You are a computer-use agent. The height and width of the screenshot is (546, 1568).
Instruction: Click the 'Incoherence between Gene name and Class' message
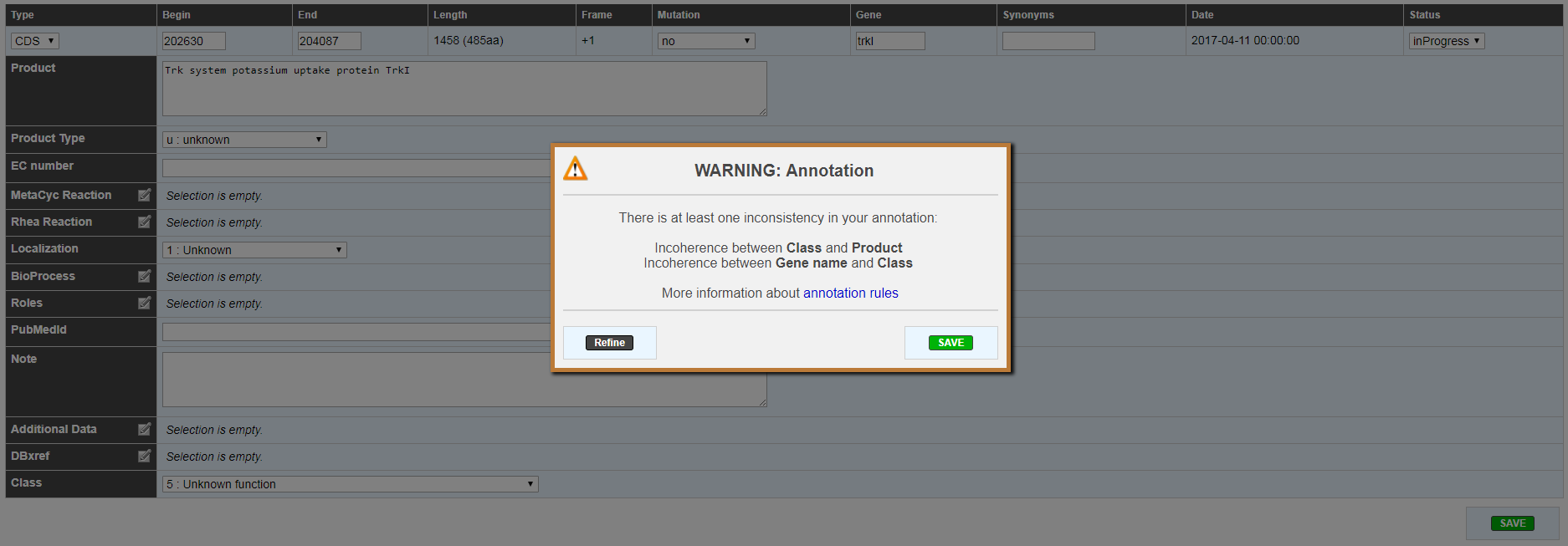pyautogui.click(x=778, y=263)
